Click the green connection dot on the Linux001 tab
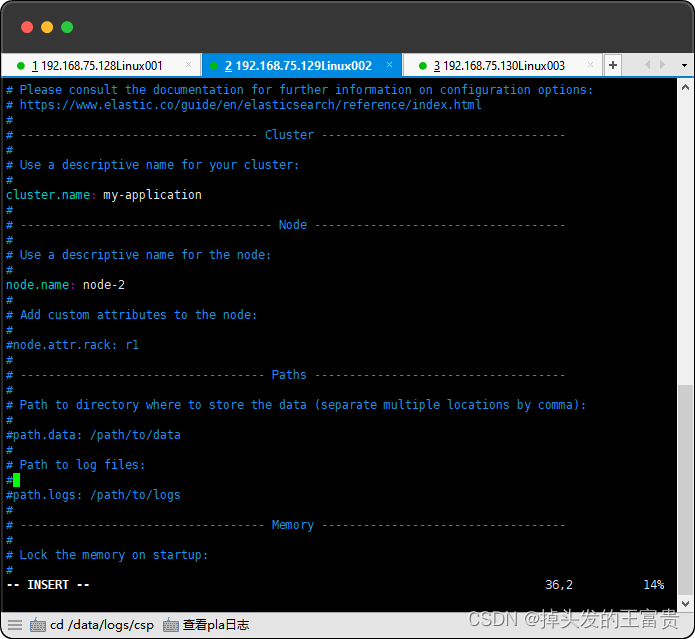The height and width of the screenshot is (639, 695). point(20,66)
